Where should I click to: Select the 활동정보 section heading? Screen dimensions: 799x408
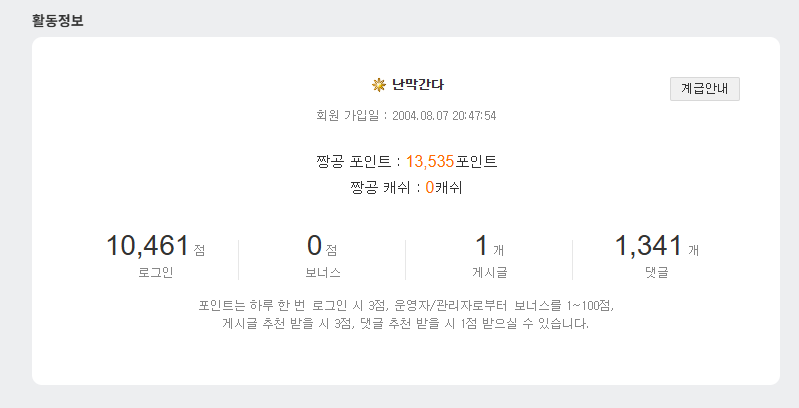click(58, 19)
